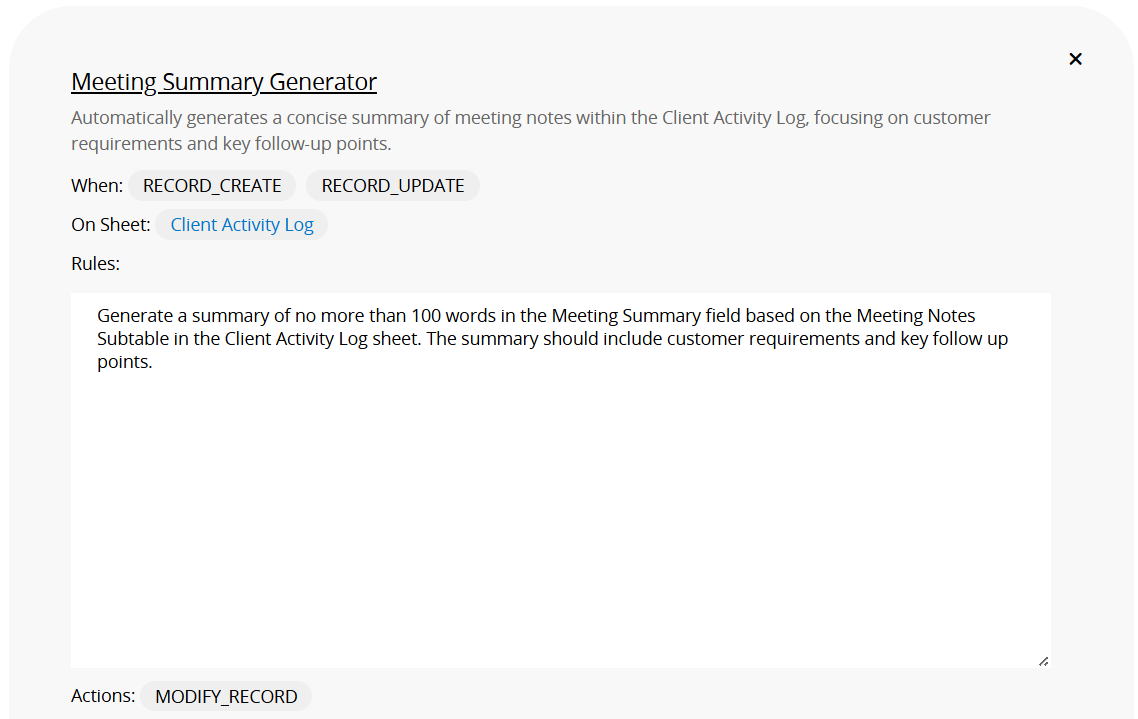This screenshot has height=719, width=1138.
Task: Close the Meeting Summary Generator dialog
Action: click(x=1075, y=59)
